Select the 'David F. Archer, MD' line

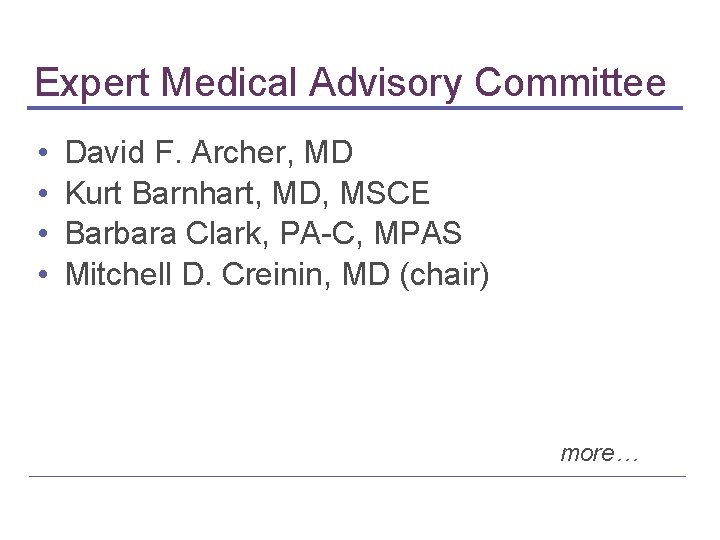click(209, 153)
